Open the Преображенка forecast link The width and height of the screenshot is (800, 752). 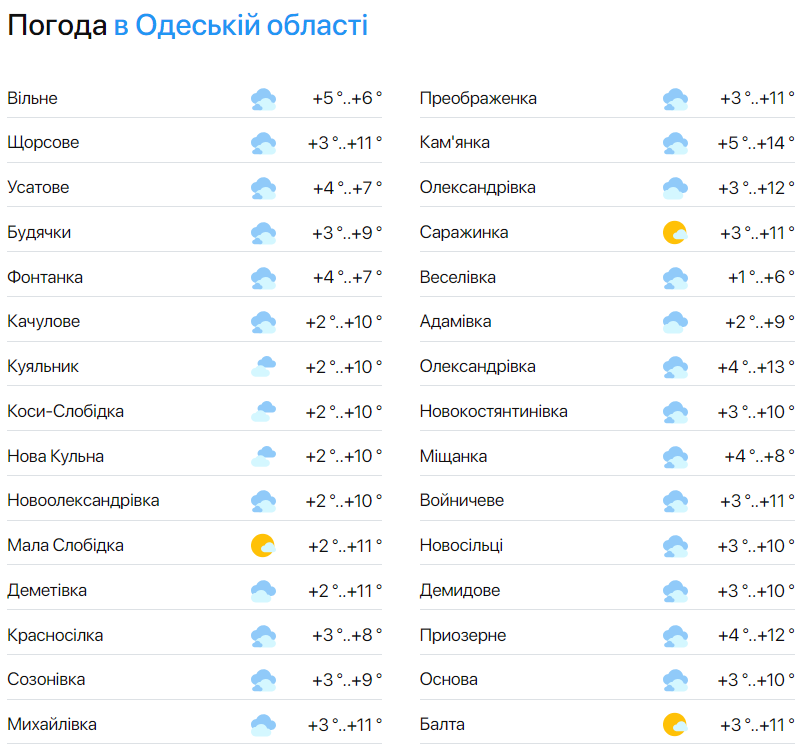click(478, 99)
